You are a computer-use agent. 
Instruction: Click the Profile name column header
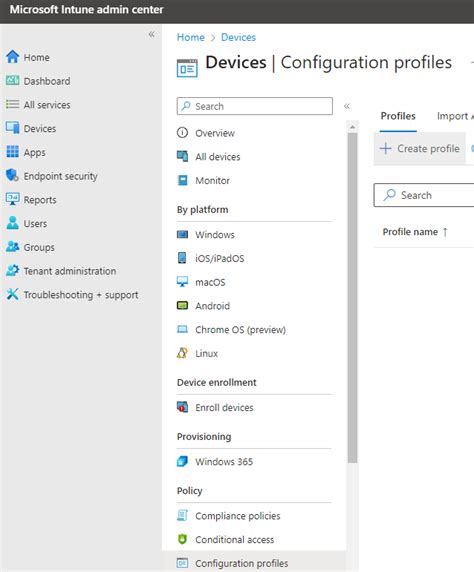tap(410, 232)
